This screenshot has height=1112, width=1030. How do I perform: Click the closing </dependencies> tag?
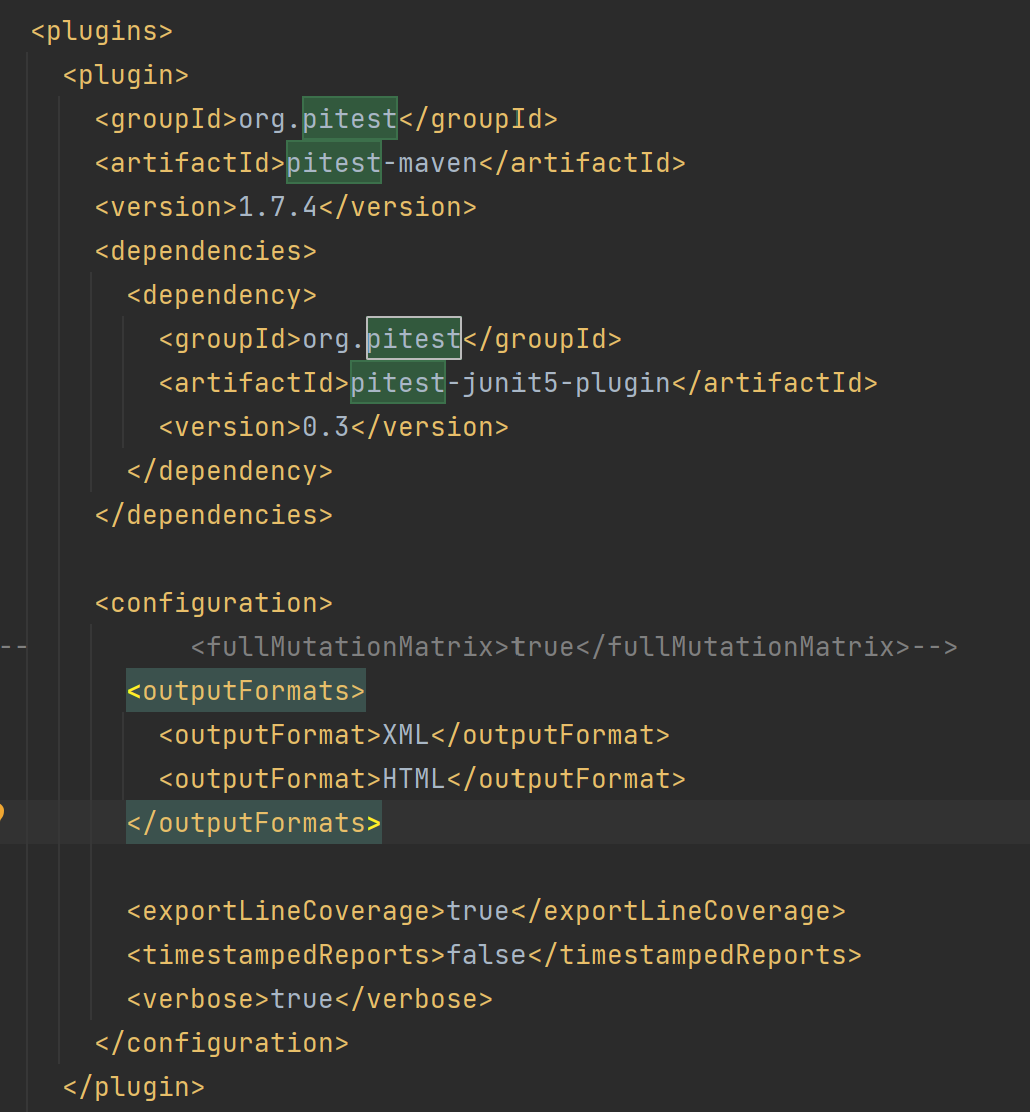pyautogui.click(x=214, y=515)
